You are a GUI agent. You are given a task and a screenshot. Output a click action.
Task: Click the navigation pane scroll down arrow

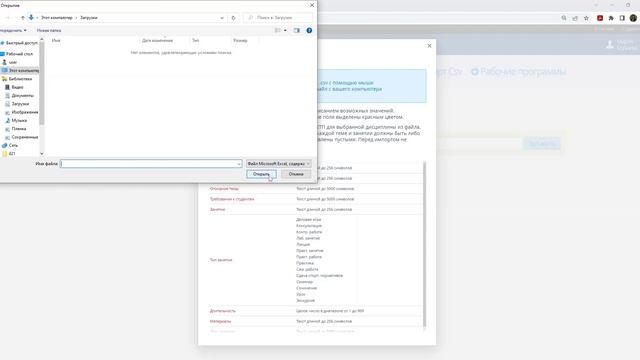(x=42, y=153)
